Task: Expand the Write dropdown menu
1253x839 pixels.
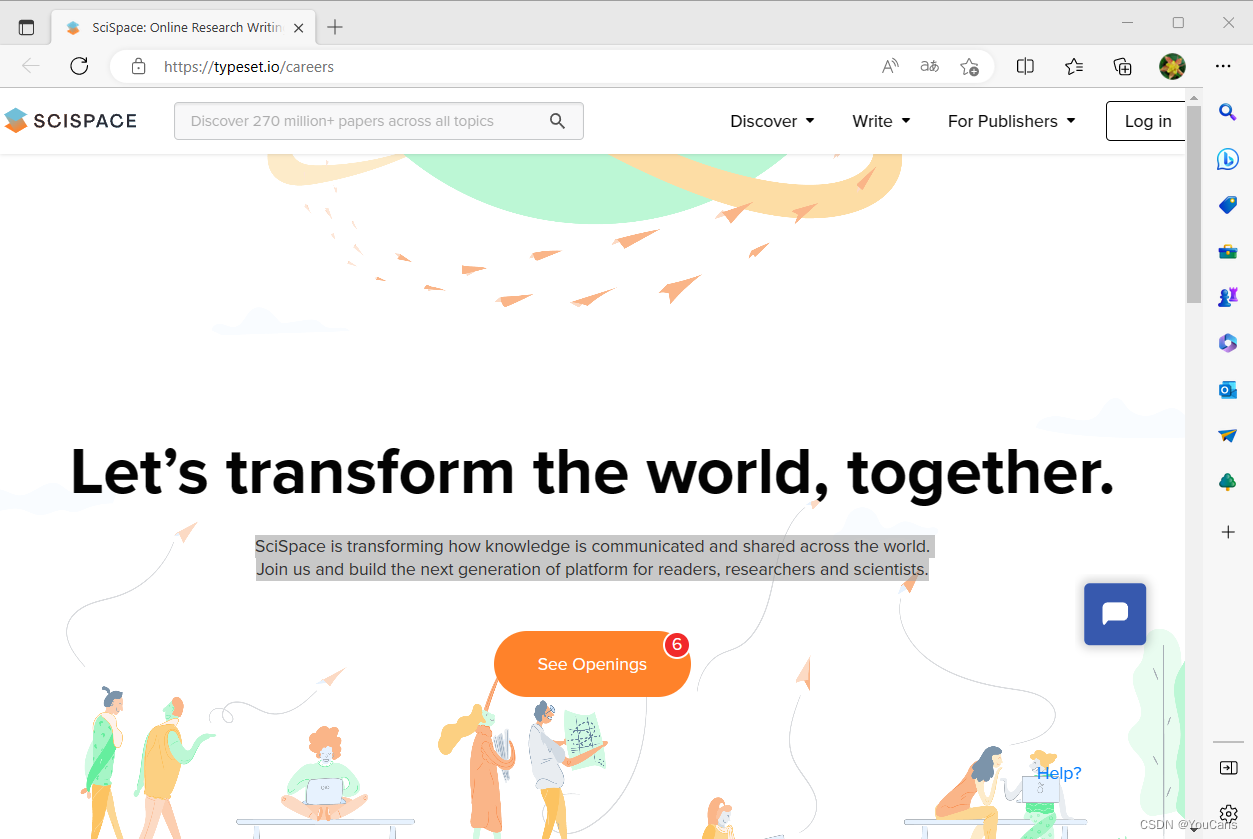Action: 881,121
